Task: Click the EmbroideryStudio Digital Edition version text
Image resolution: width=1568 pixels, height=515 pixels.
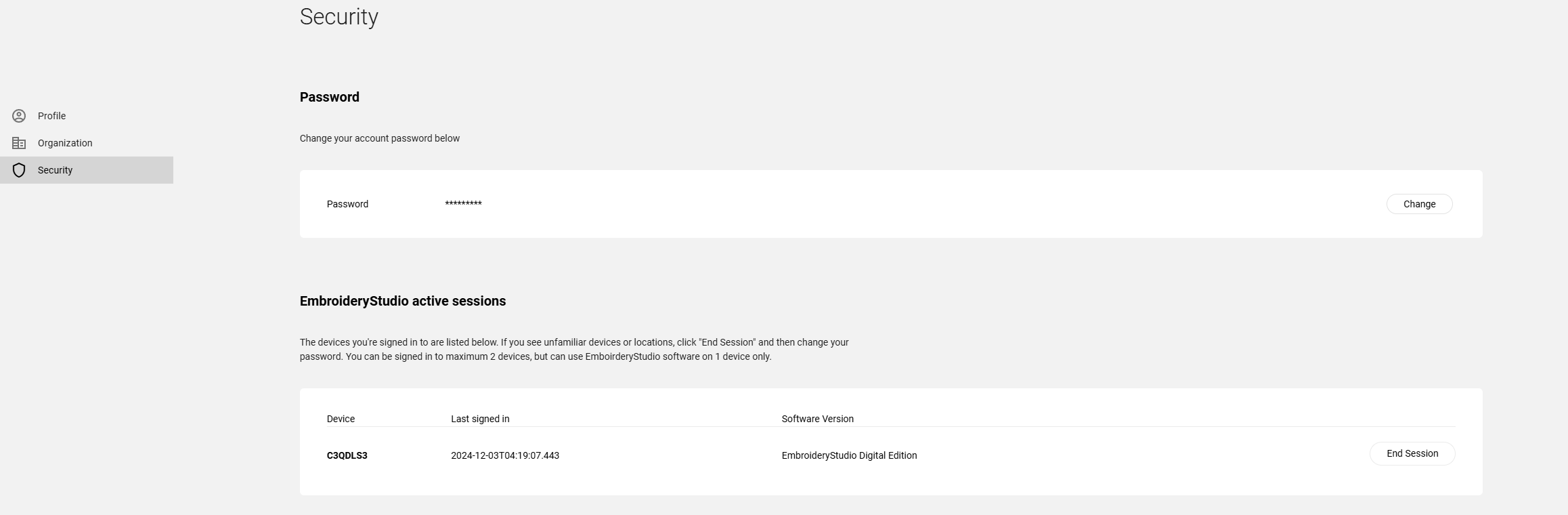Action: tap(849, 455)
